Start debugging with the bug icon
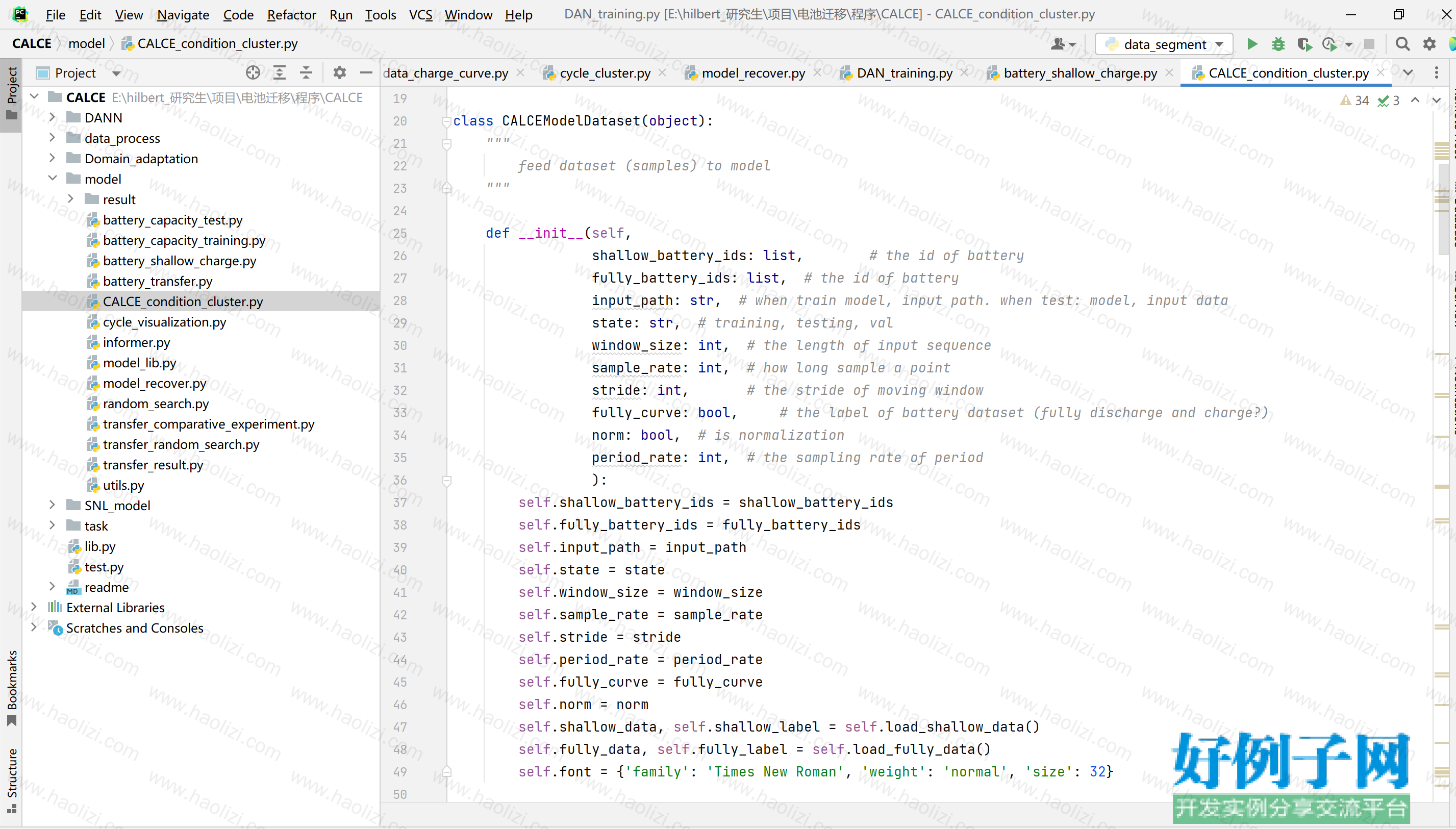1456x829 pixels. (x=1278, y=44)
